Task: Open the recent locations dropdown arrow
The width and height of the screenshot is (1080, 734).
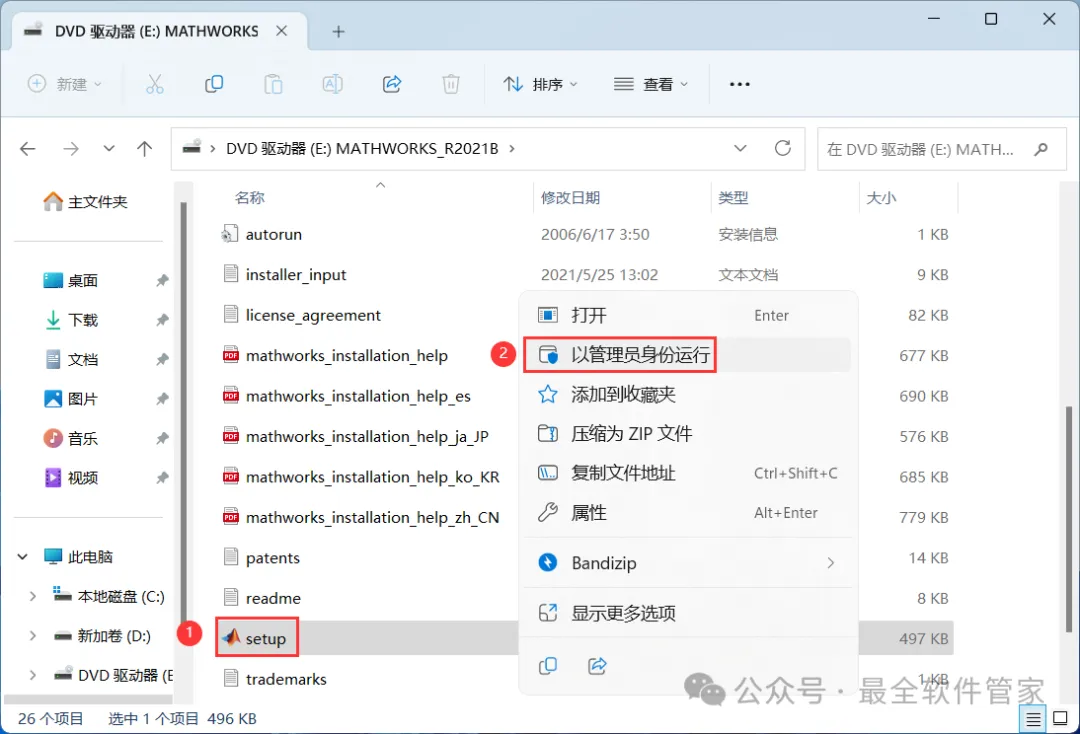Action: pos(109,149)
